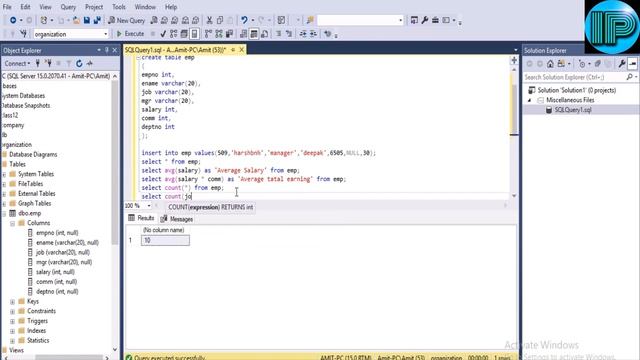Click the Decrease Indent icon
This screenshot has height=360, width=640.
[303, 34]
